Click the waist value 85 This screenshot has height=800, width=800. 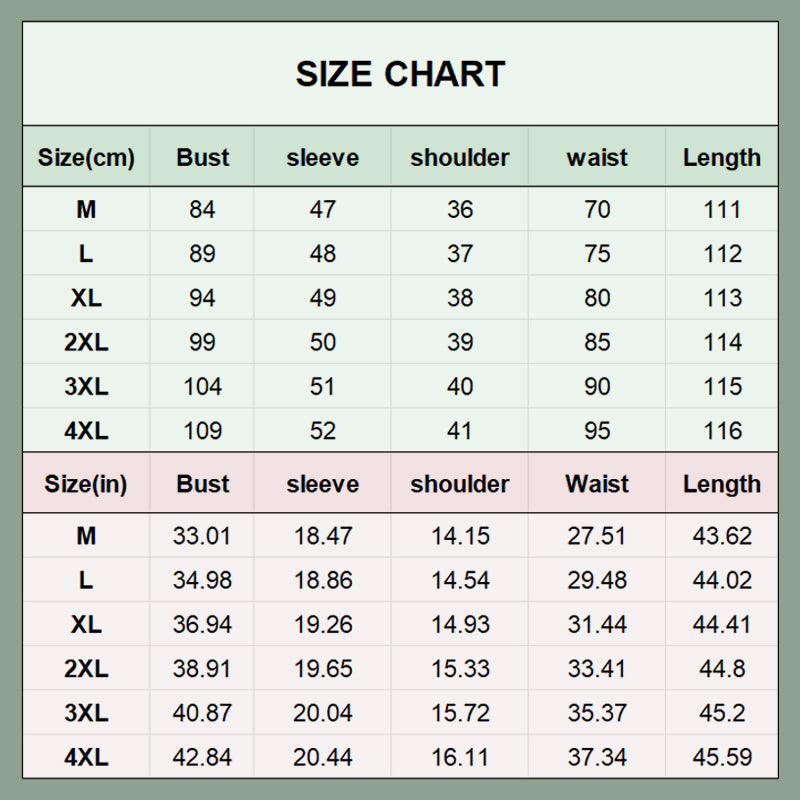(597, 343)
